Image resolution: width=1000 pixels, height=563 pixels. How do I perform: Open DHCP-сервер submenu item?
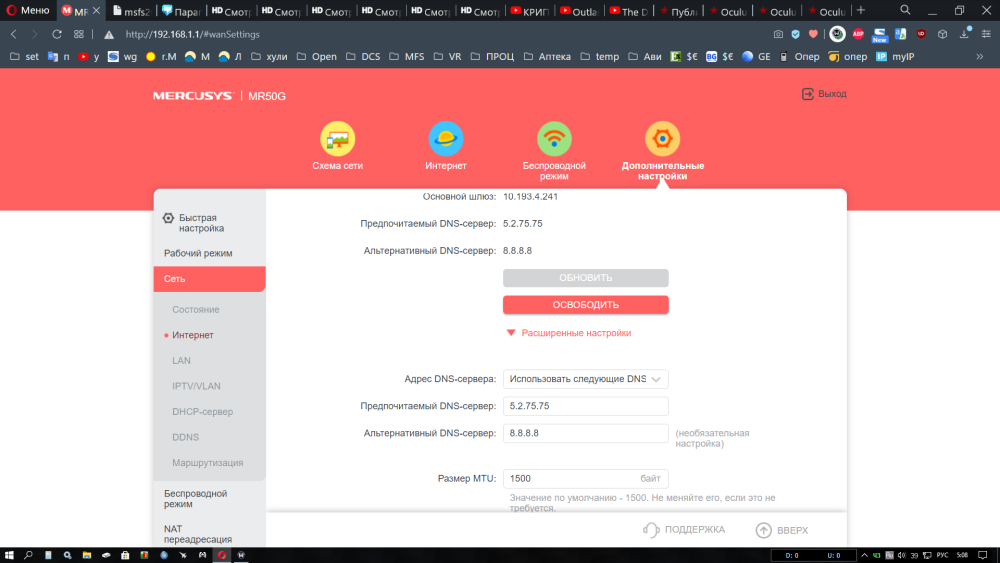click(x=202, y=411)
